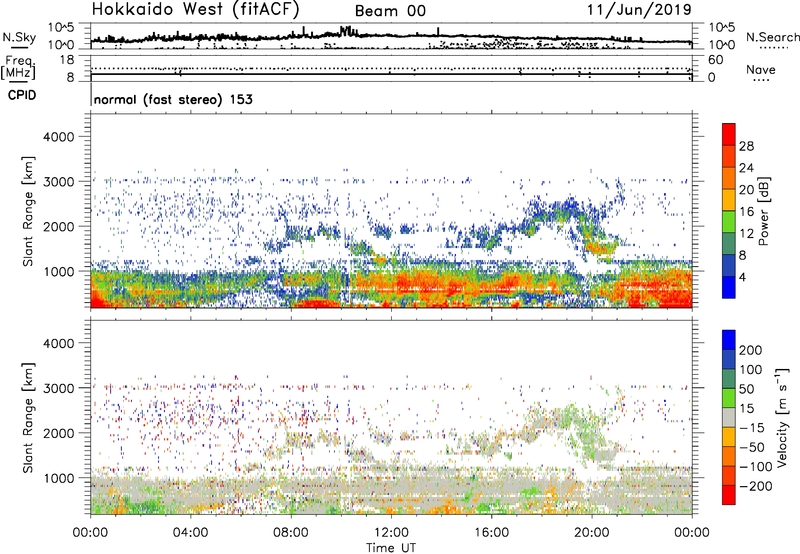
Task: Click "3000" on the power panel axis
Action: point(58,182)
